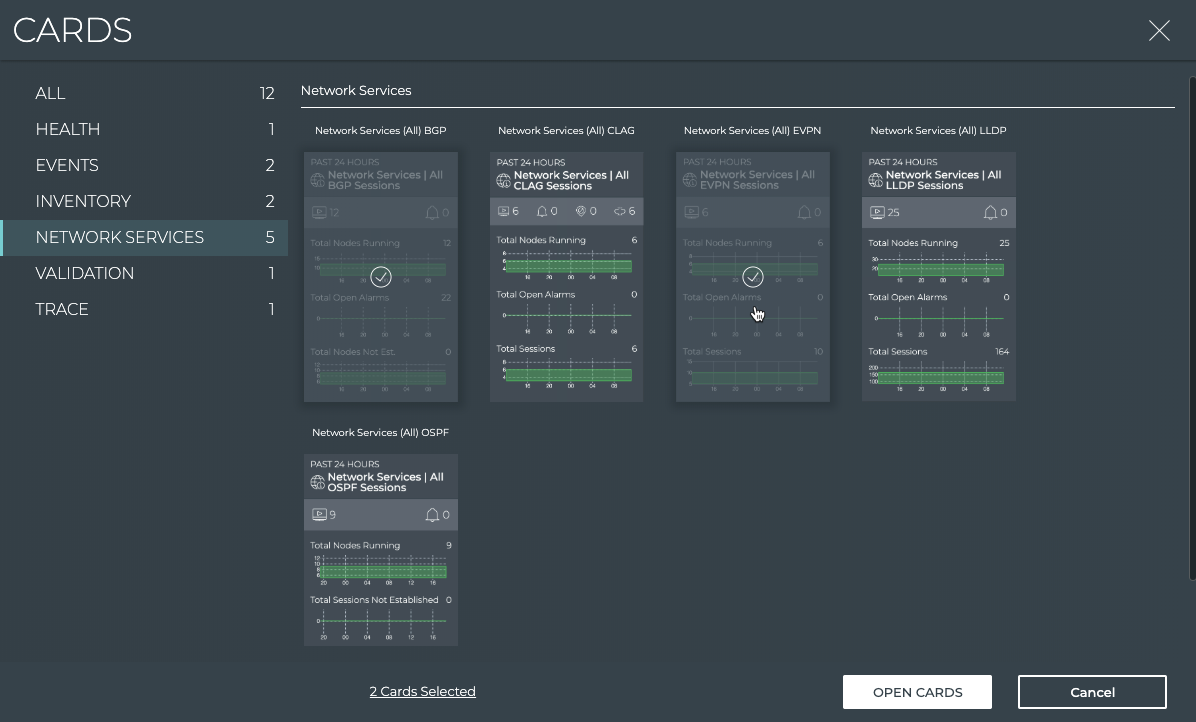Image resolution: width=1196 pixels, height=722 pixels.
Task: Switch to the INVENTORY category
Action: [83, 201]
